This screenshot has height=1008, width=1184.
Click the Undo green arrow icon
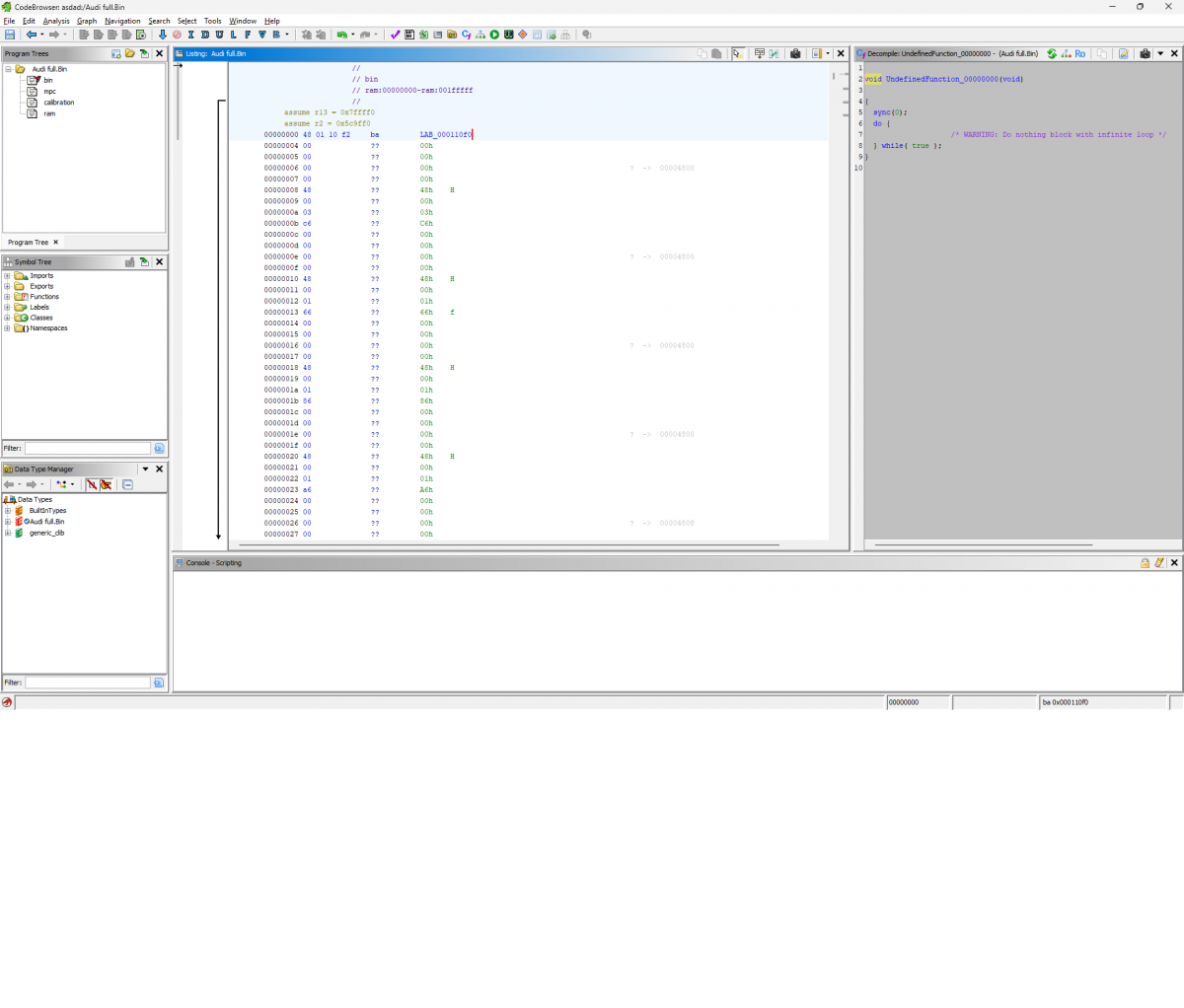(x=341, y=35)
